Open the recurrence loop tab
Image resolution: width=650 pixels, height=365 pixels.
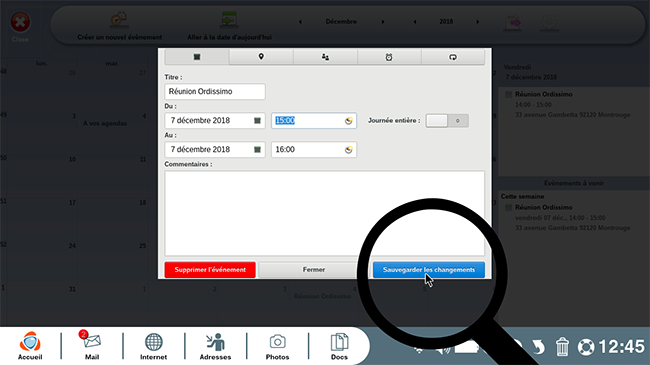tap(453, 57)
